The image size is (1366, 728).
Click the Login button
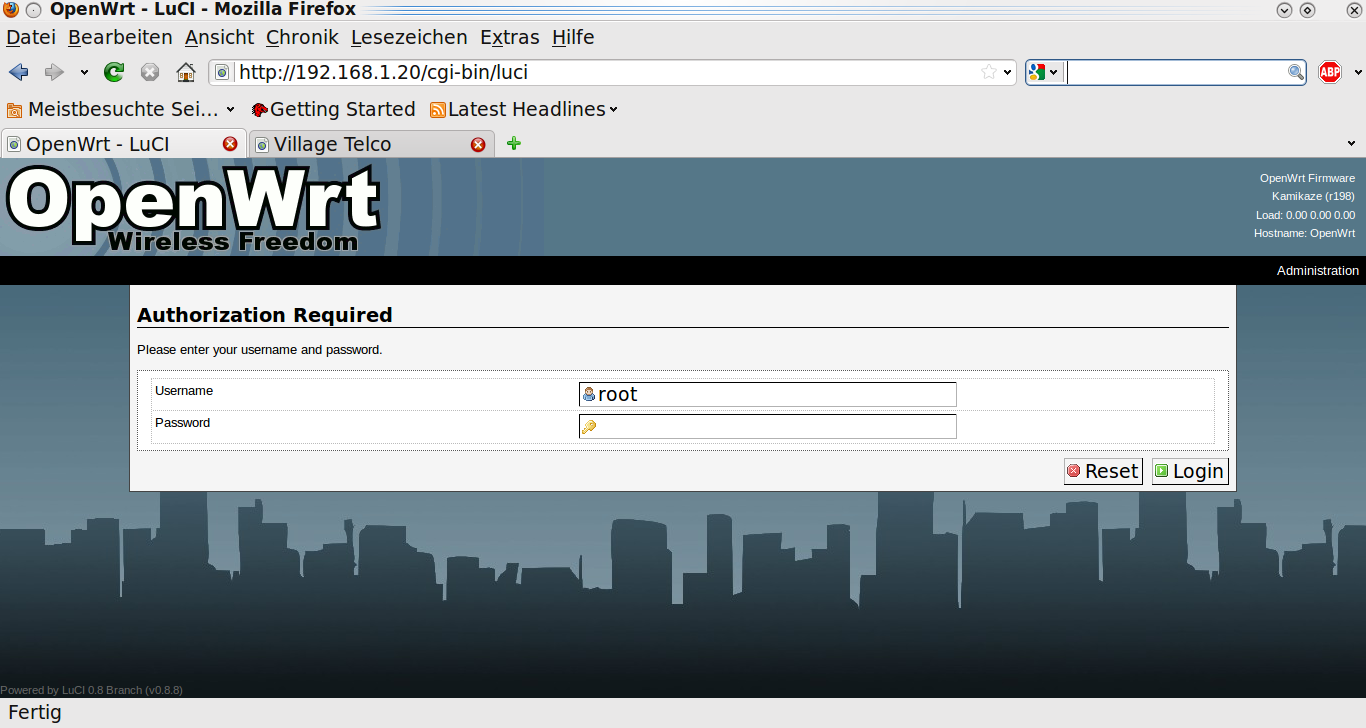point(1190,471)
